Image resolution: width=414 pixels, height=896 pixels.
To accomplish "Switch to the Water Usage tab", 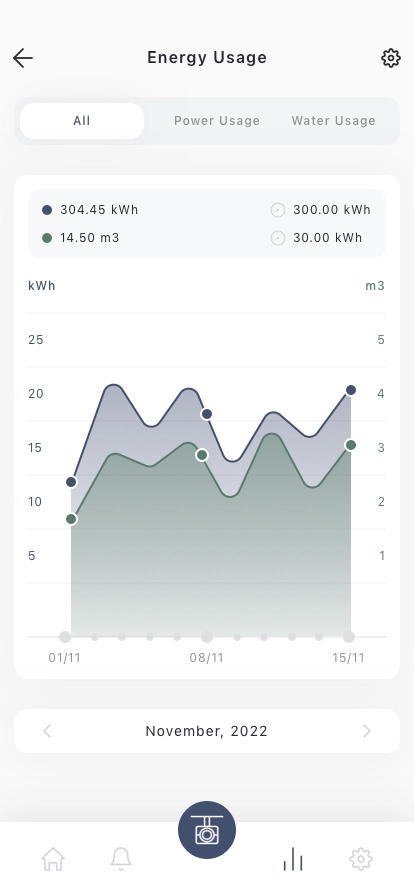I will point(333,121).
